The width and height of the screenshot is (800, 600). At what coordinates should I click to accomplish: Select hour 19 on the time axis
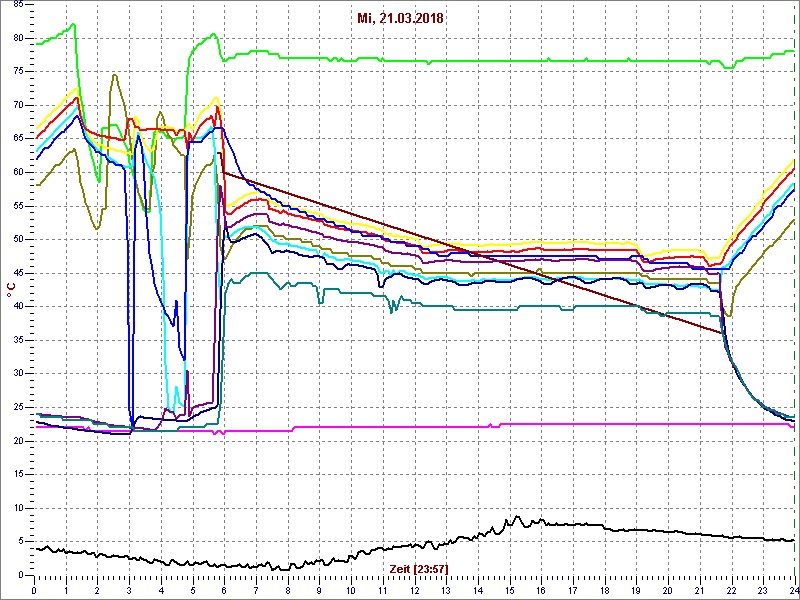coord(636,590)
